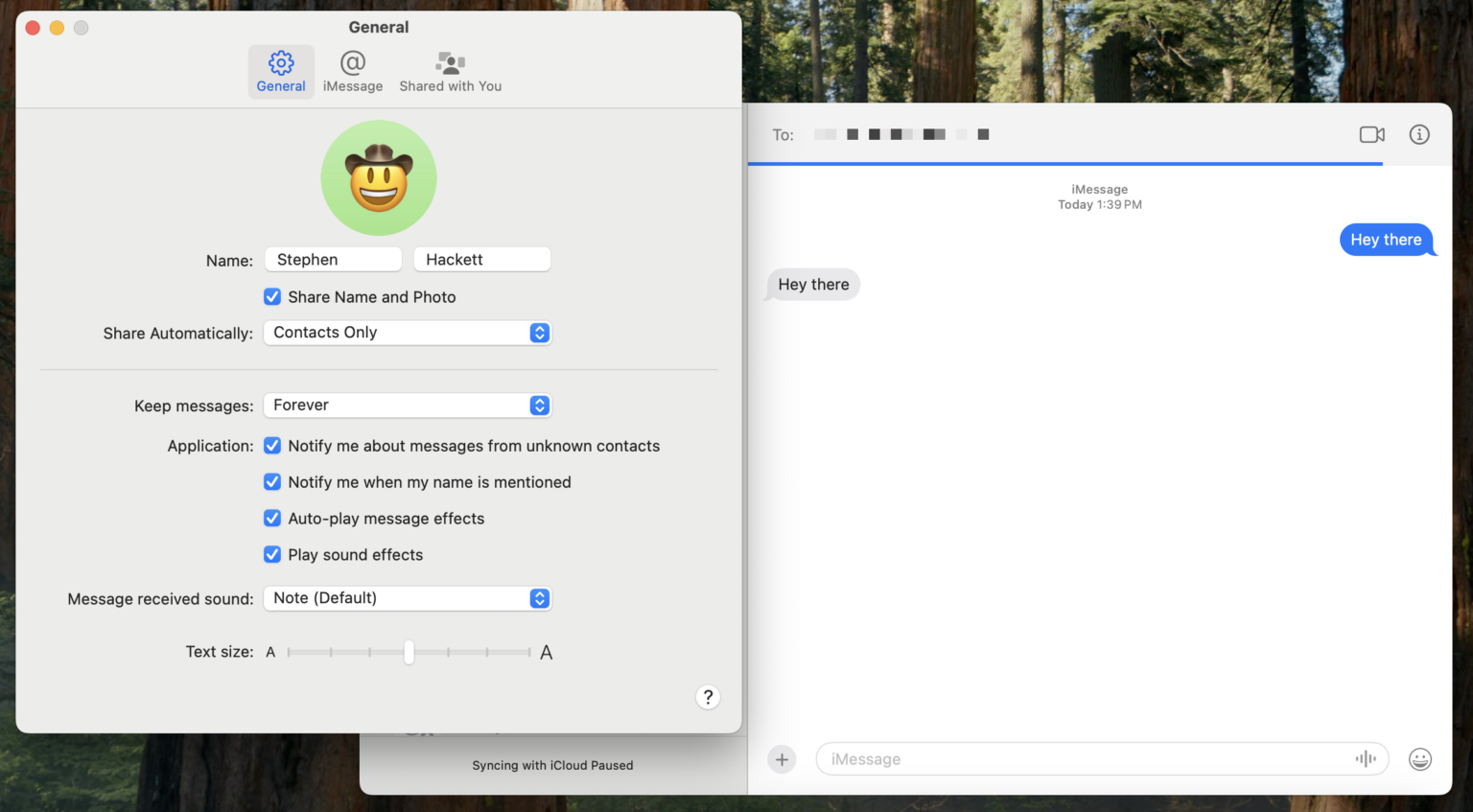This screenshot has height=812, width=1473.
Task: Click the Syncing with iCloud Paused status
Action: pos(552,765)
